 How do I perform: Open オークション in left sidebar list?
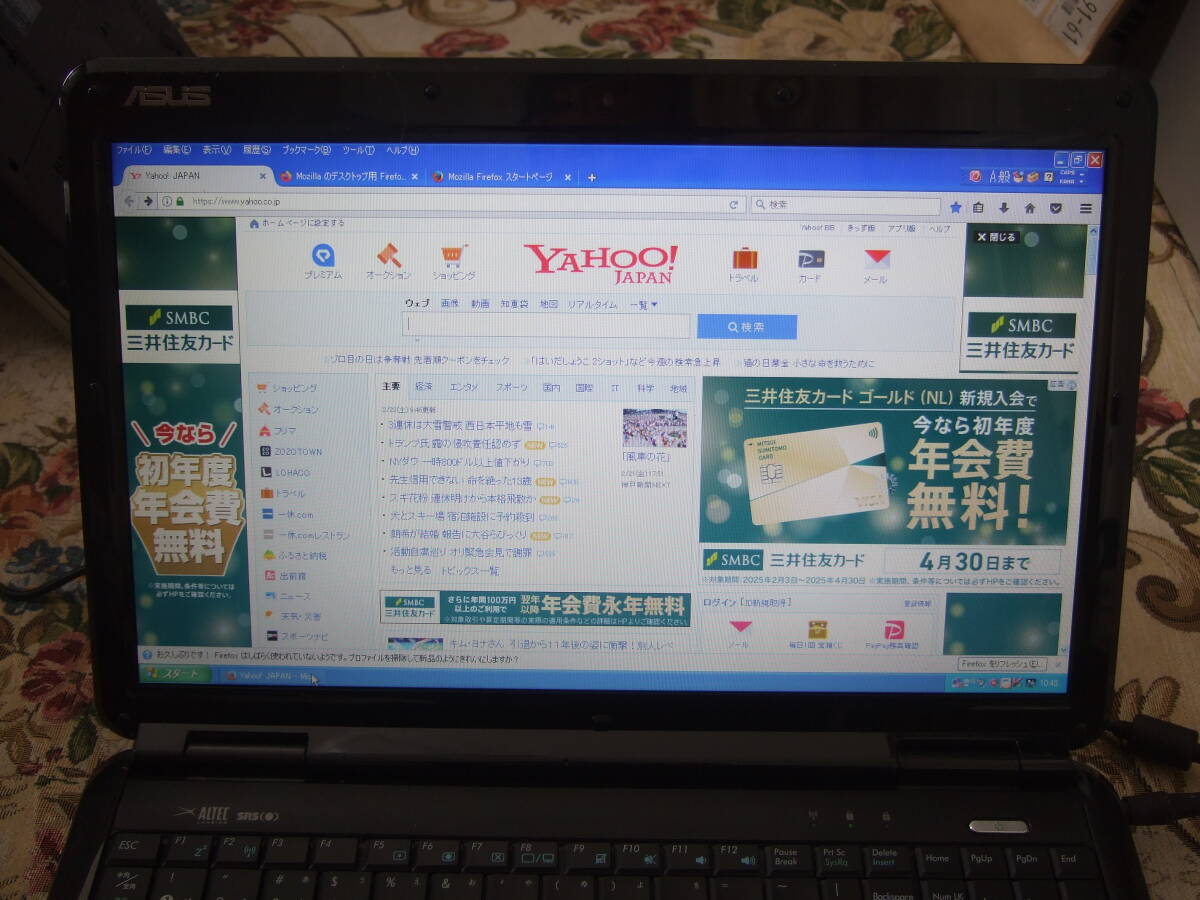(288, 409)
